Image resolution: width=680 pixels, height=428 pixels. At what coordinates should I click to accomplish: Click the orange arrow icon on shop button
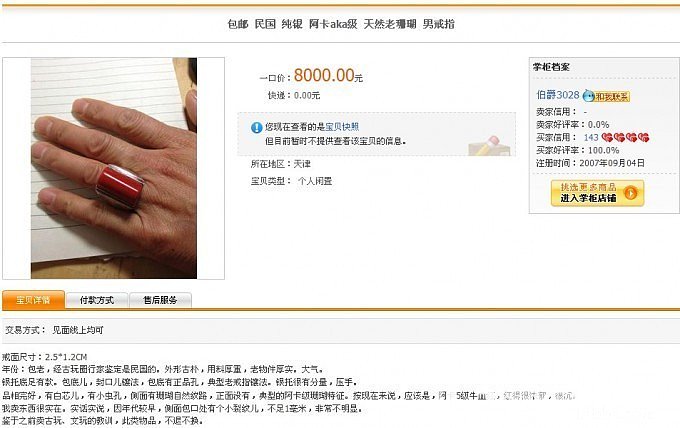pos(630,193)
